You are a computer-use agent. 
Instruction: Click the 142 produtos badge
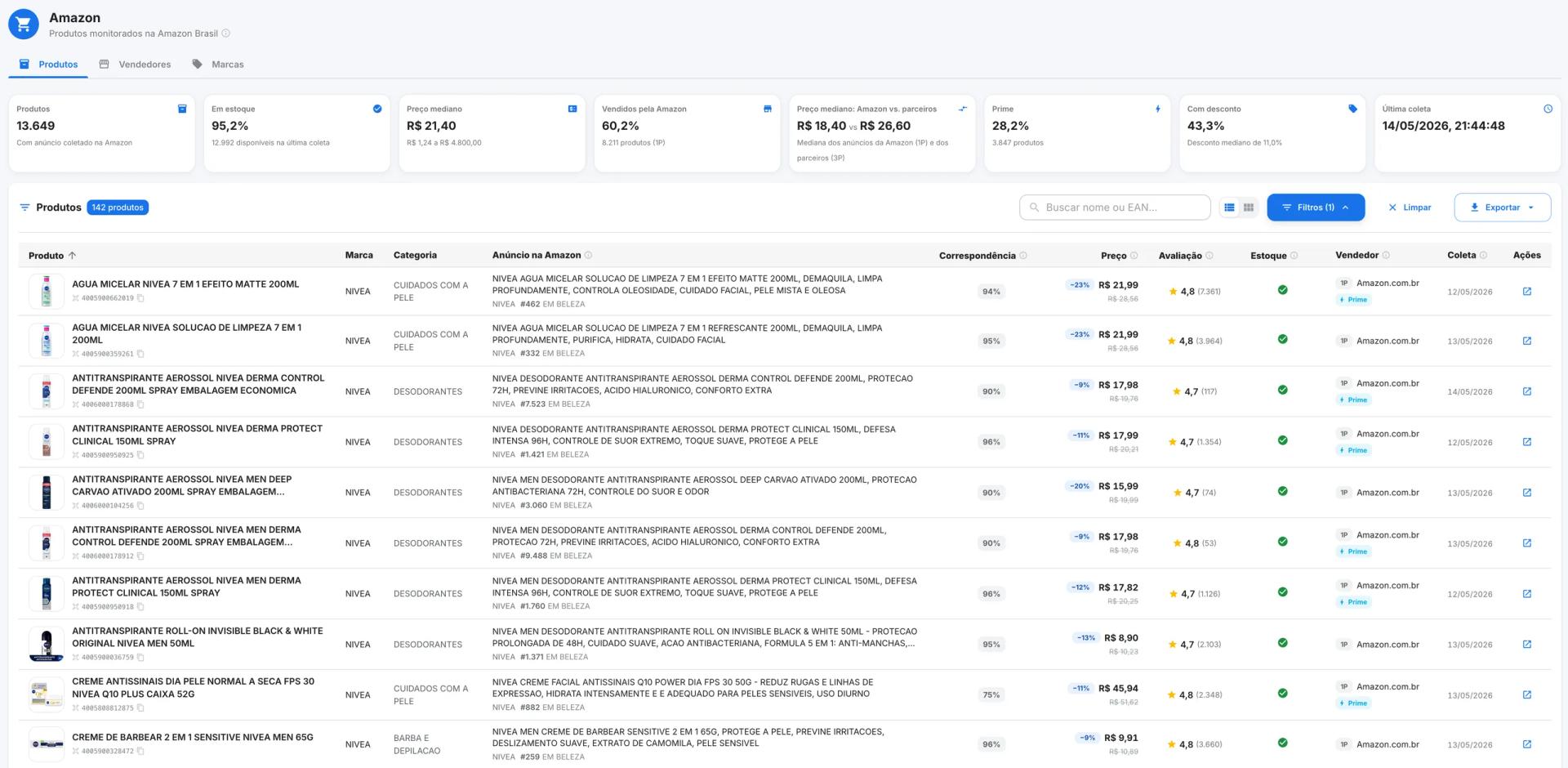click(118, 208)
